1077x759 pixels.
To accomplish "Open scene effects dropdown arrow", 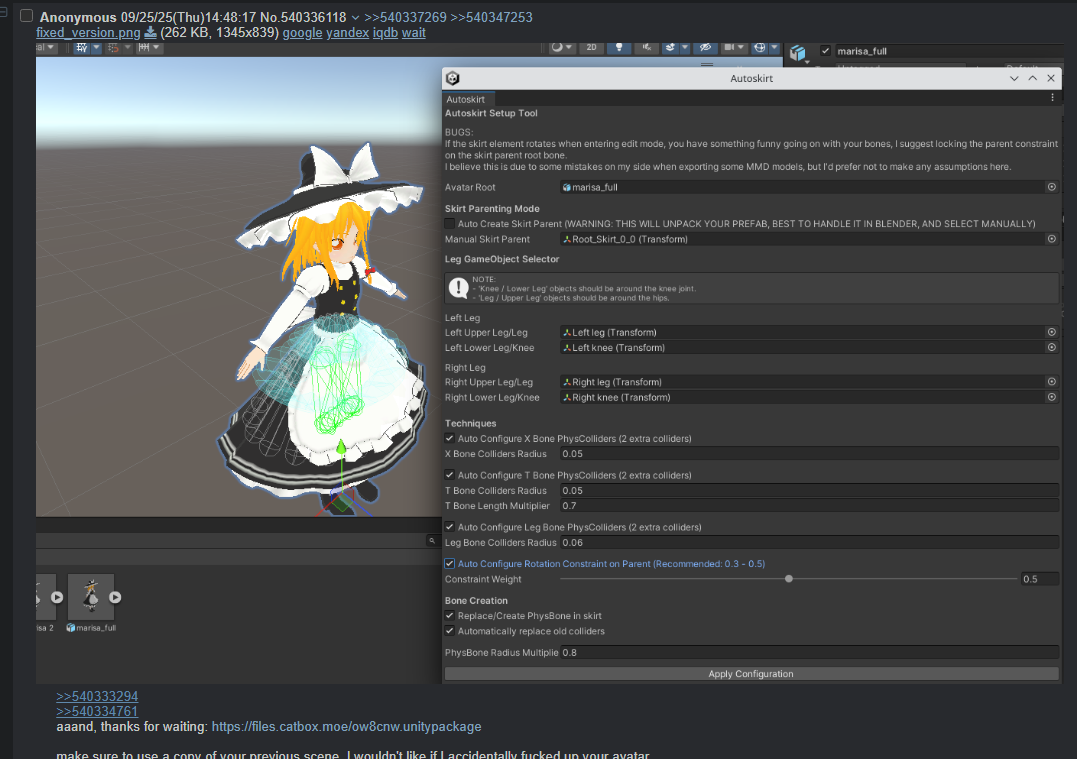I will [685, 47].
